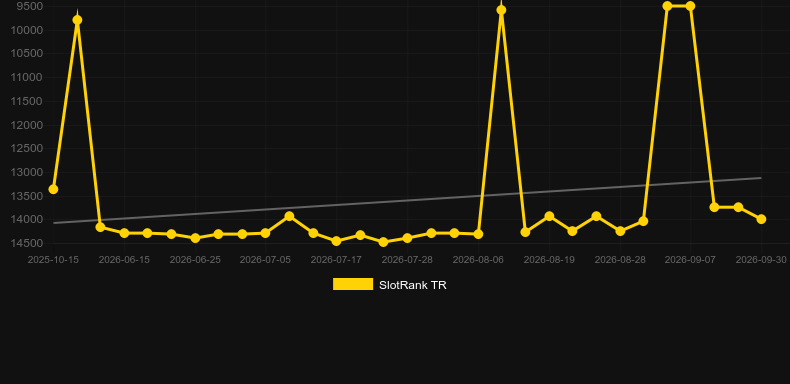Click the 2025-10-15 date axis label
Image resolution: width=790 pixels, height=384 pixels.
click(x=53, y=260)
